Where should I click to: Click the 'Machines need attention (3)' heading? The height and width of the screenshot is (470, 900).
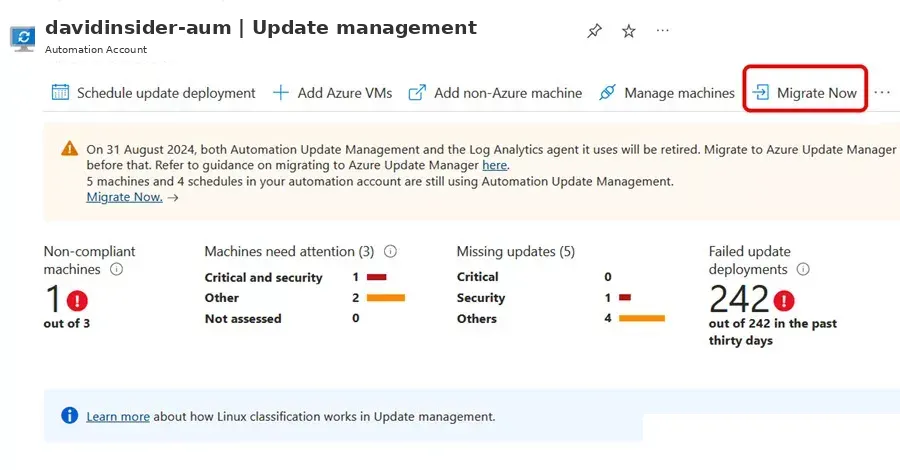tap(289, 251)
